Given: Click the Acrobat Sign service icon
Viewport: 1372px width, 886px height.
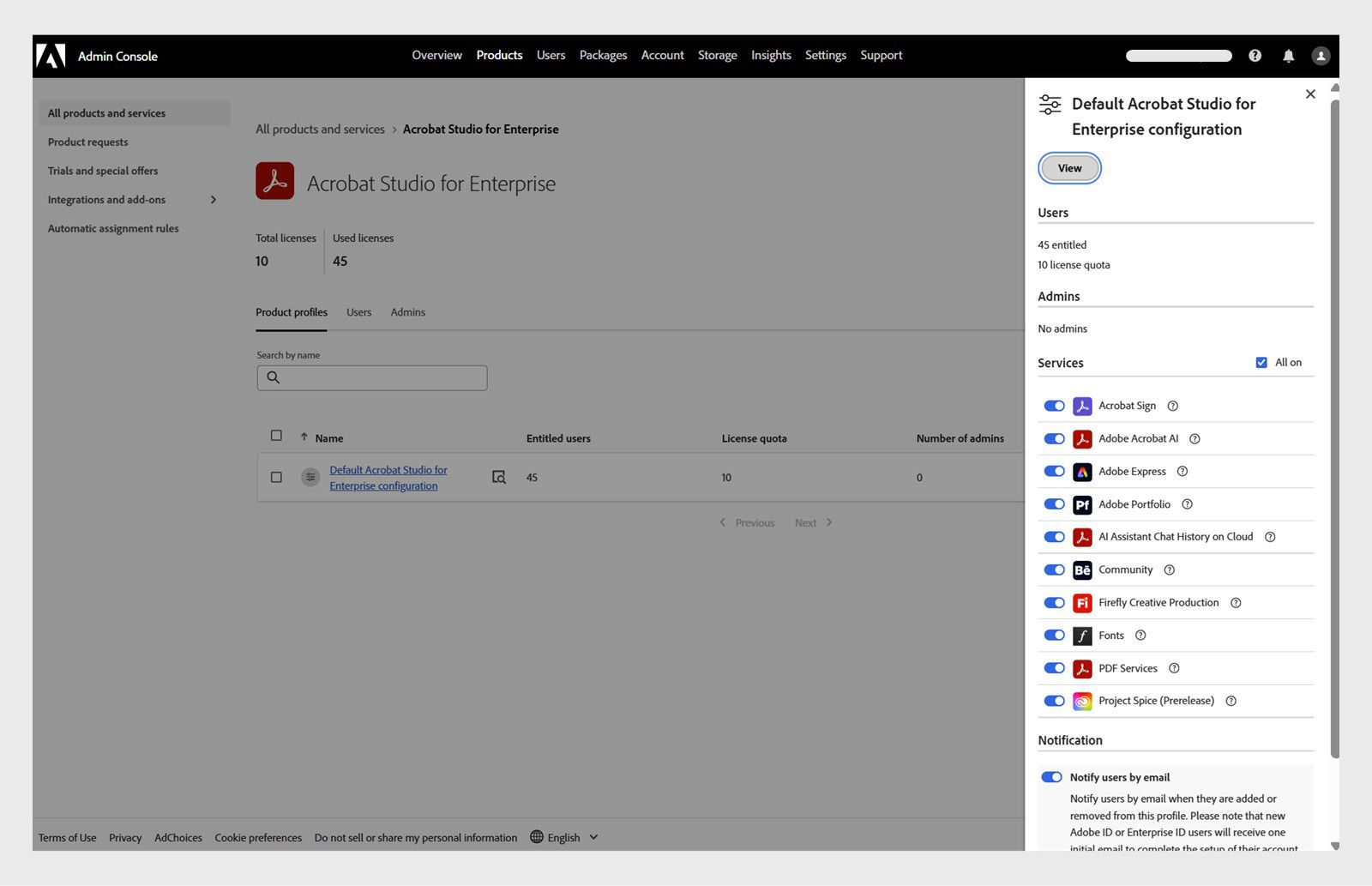Looking at the screenshot, I should [1082, 406].
